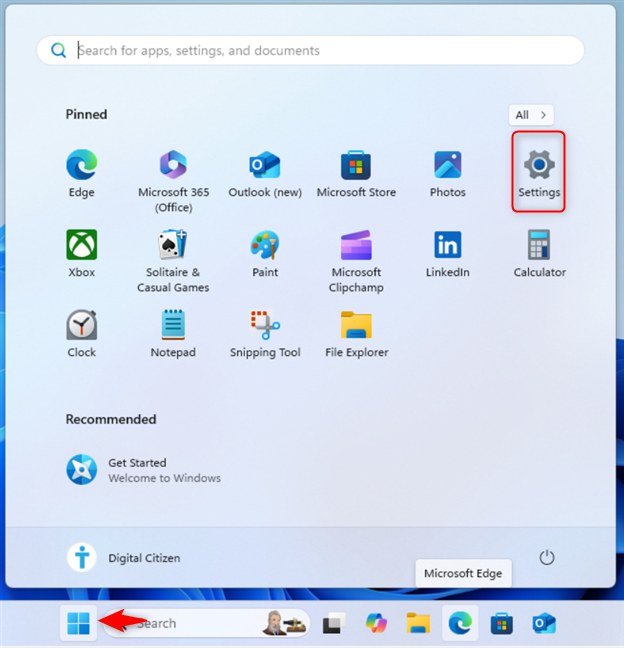Open the Snipping Tool

265,334
